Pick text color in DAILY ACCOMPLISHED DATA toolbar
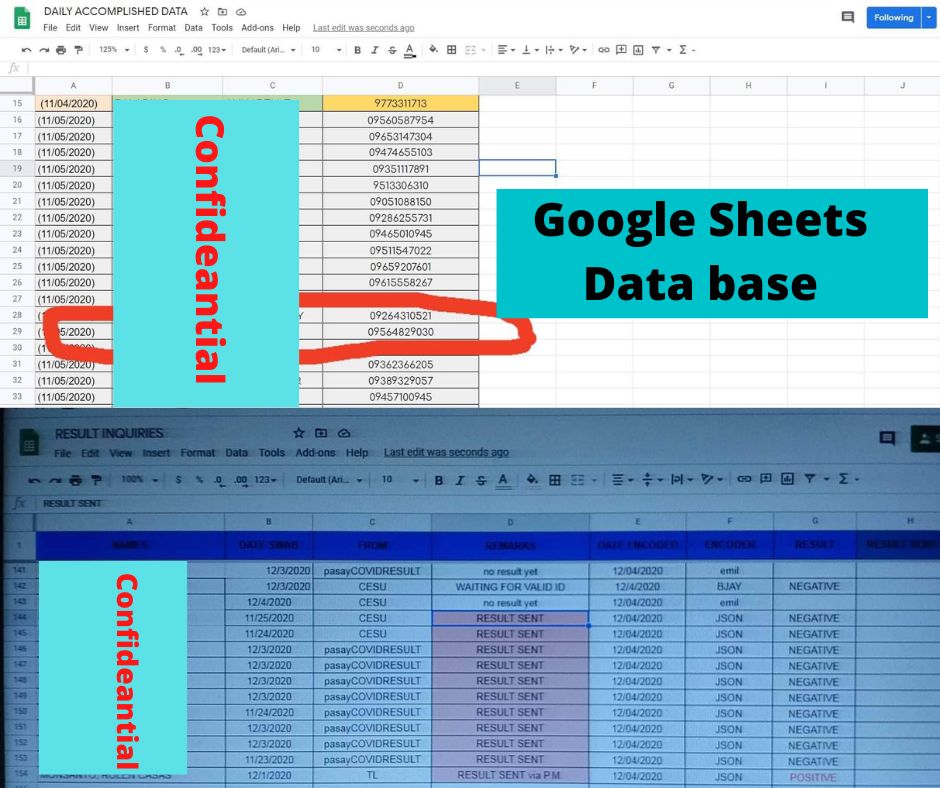 click(x=409, y=50)
